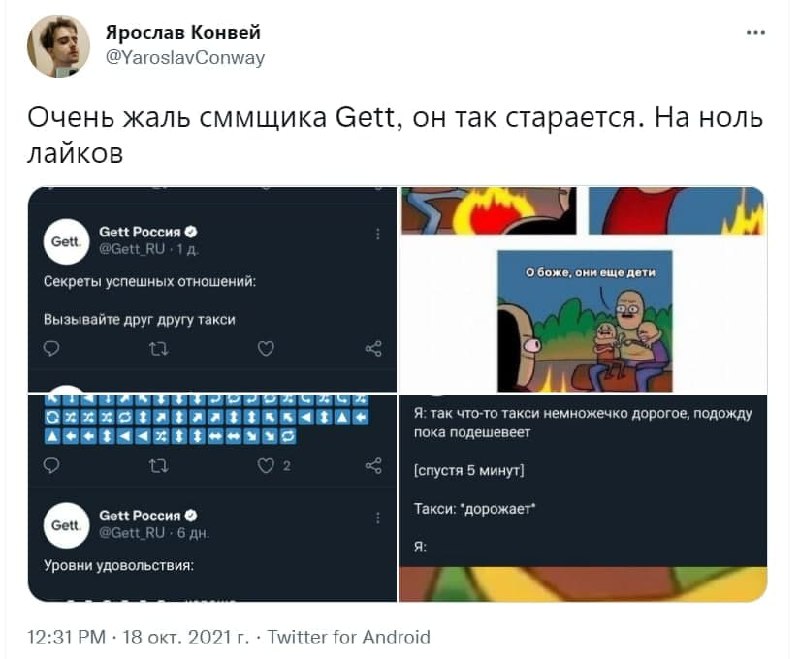Viewport: 800px width, 659px height.
Task: Open the 'О боже, они еще дети' meme image
Action: pos(583,290)
